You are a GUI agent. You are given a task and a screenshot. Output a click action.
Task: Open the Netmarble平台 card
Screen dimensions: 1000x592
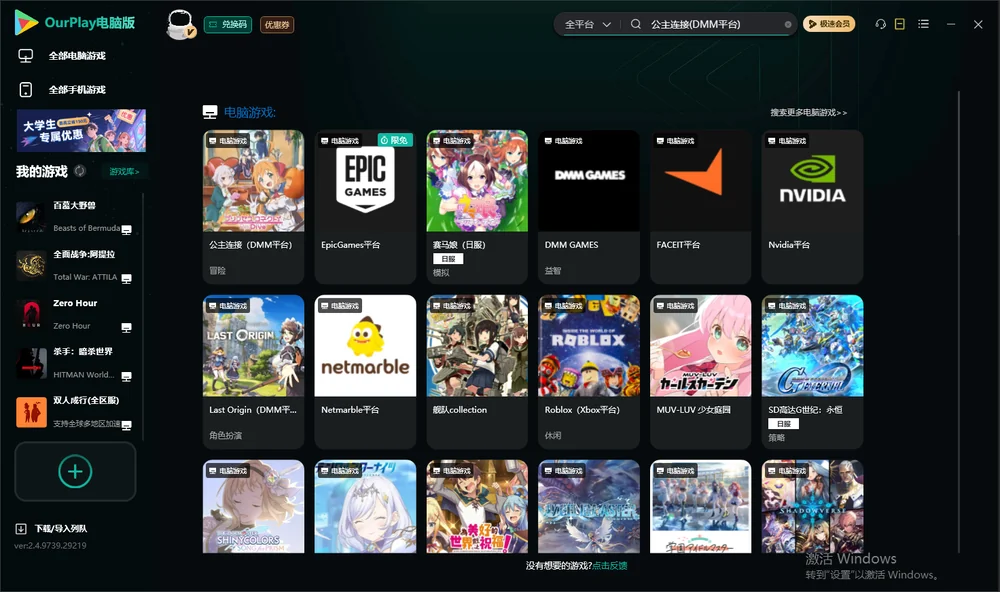pos(365,372)
